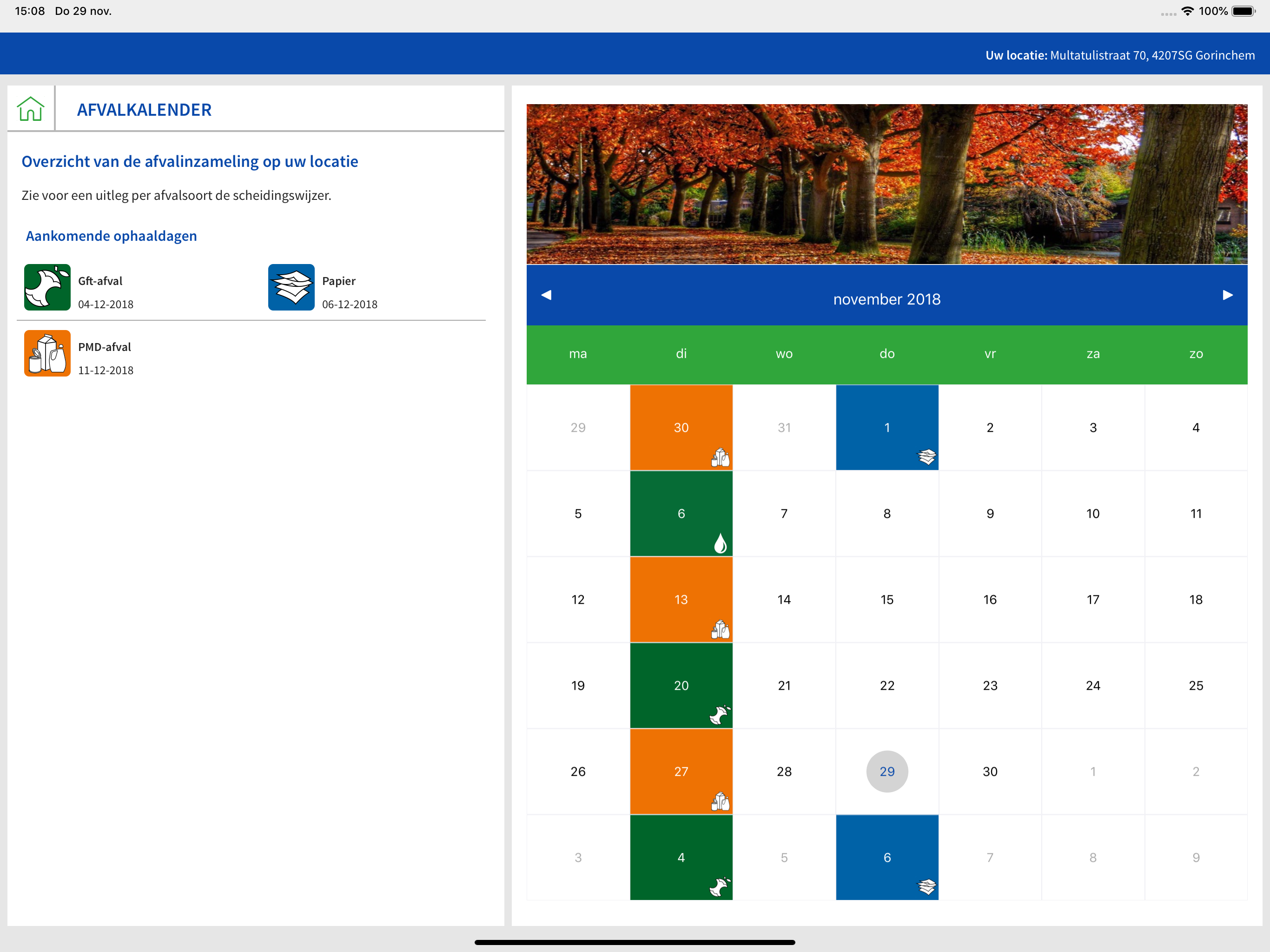Click paper icon on November 1 cell
Image resolution: width=1270 pixels, height=952 pixels.
[926, 457]
